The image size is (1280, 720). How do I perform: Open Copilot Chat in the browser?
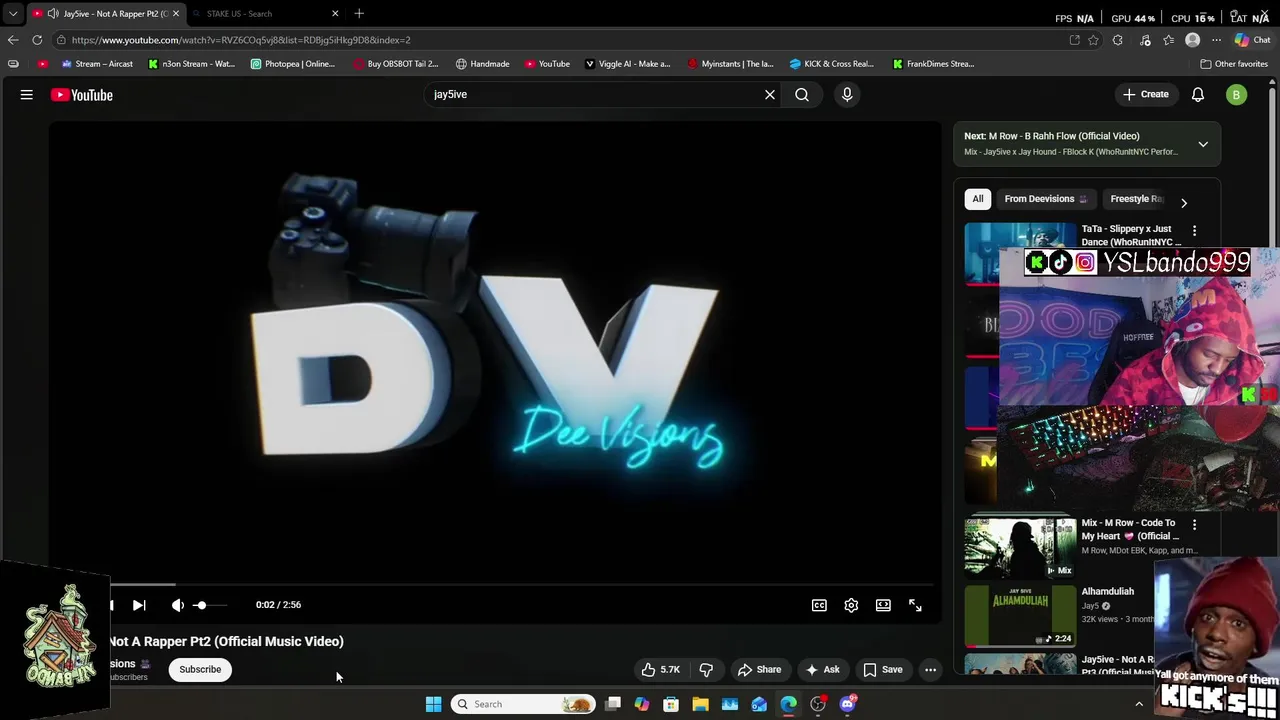(x=1252, y=40)
